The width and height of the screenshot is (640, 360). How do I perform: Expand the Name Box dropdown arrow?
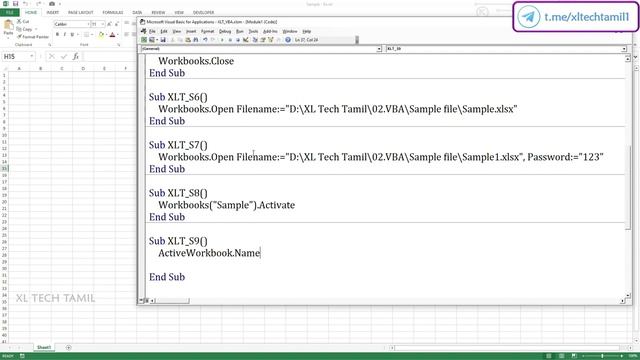[x=31, y=56]
